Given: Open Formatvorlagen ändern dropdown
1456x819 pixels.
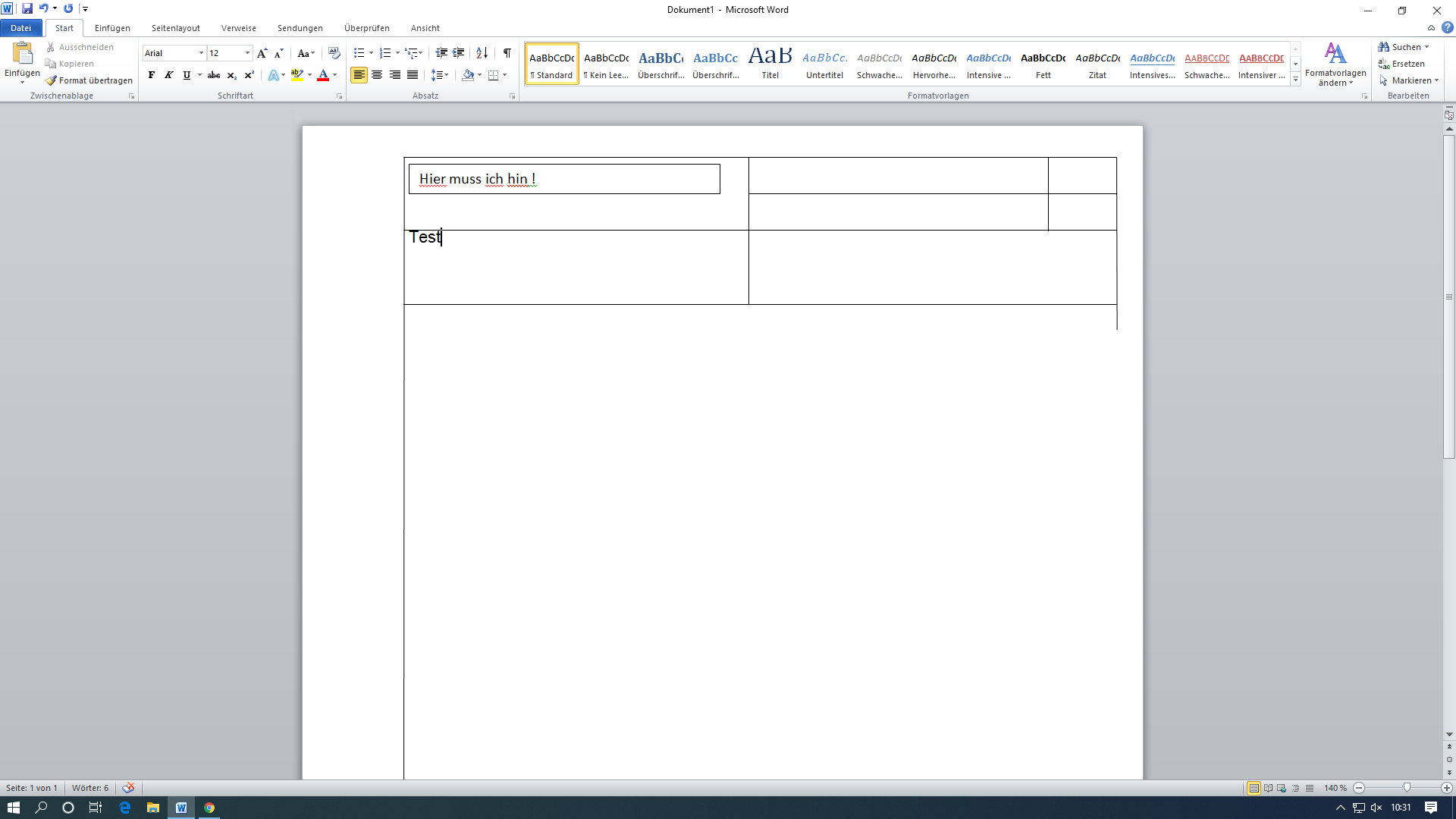Looking at the screenshot, I should point(1335,64).
